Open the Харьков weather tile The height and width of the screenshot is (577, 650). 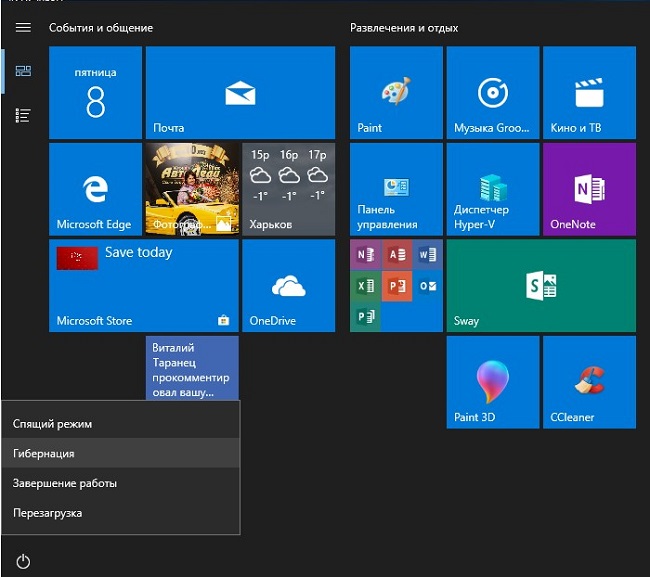pos(289,189)
